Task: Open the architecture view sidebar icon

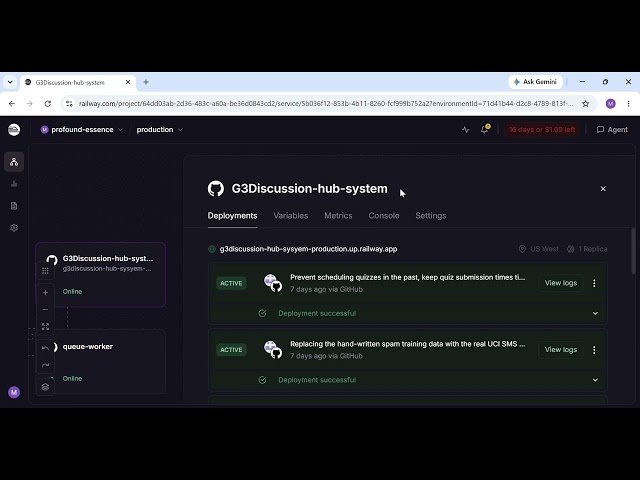Action: pyautogui.click(x=14, y=162)
